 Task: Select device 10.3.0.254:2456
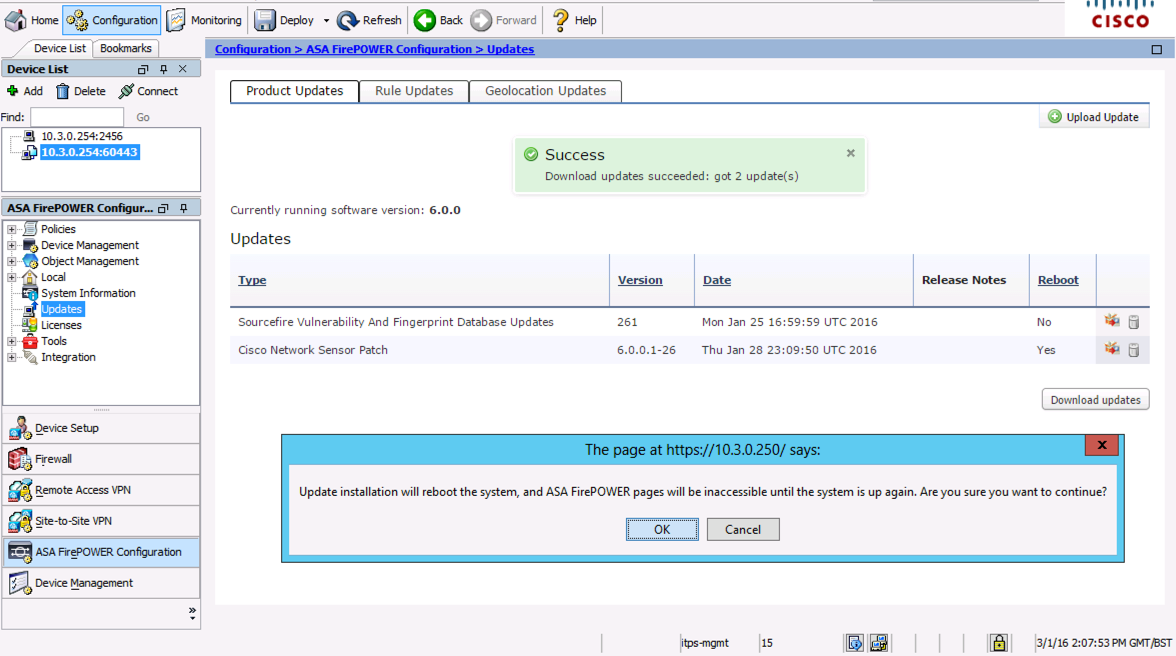(x=82, y=136)
